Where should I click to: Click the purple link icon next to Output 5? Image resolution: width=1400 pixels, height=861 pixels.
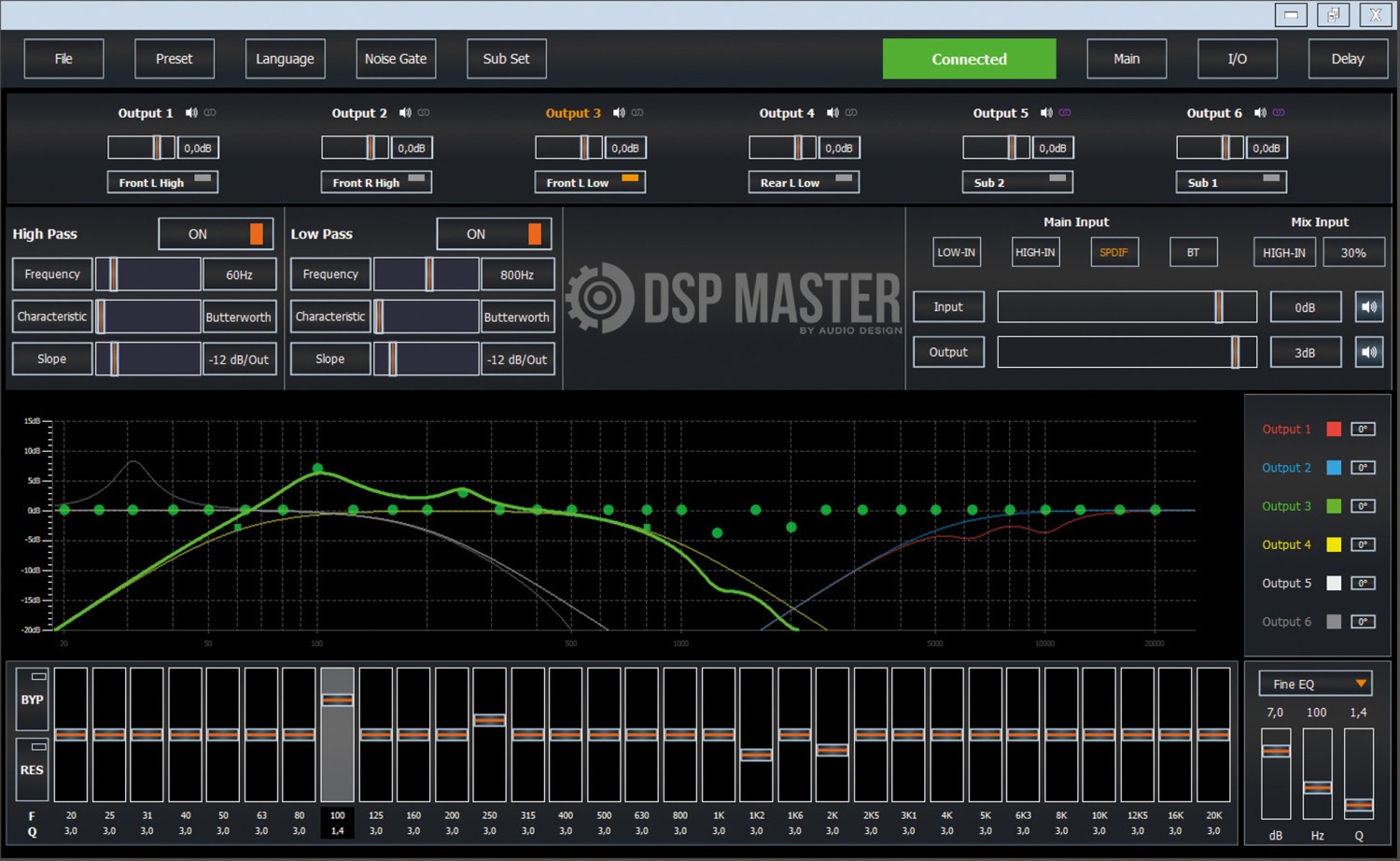[1065, 113]
